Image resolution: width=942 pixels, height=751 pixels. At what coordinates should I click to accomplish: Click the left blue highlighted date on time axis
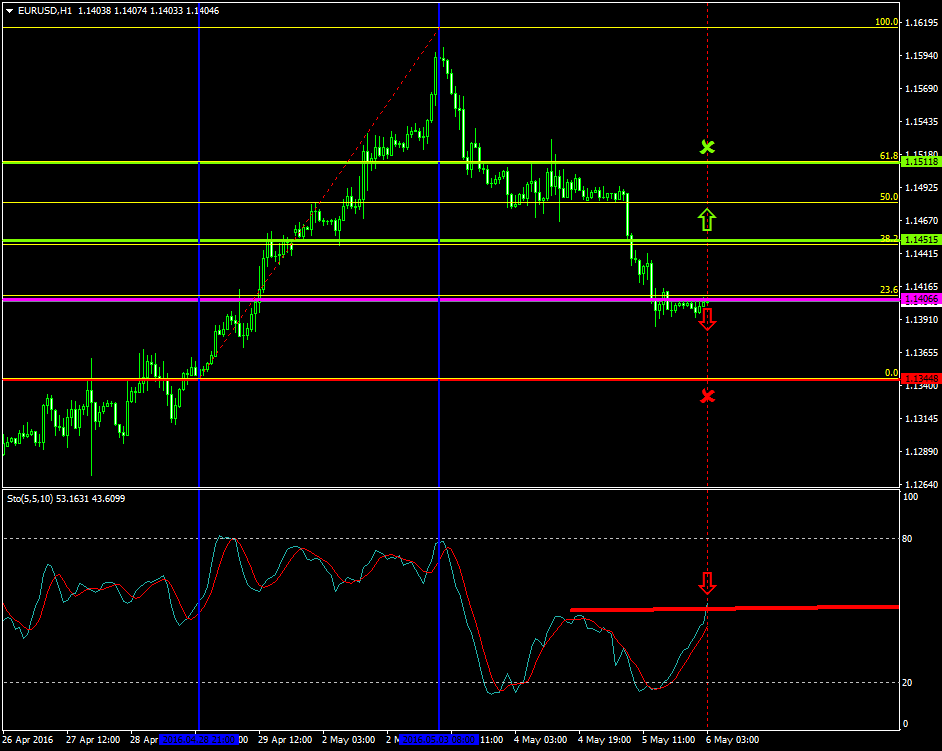[x=200, y=740]
